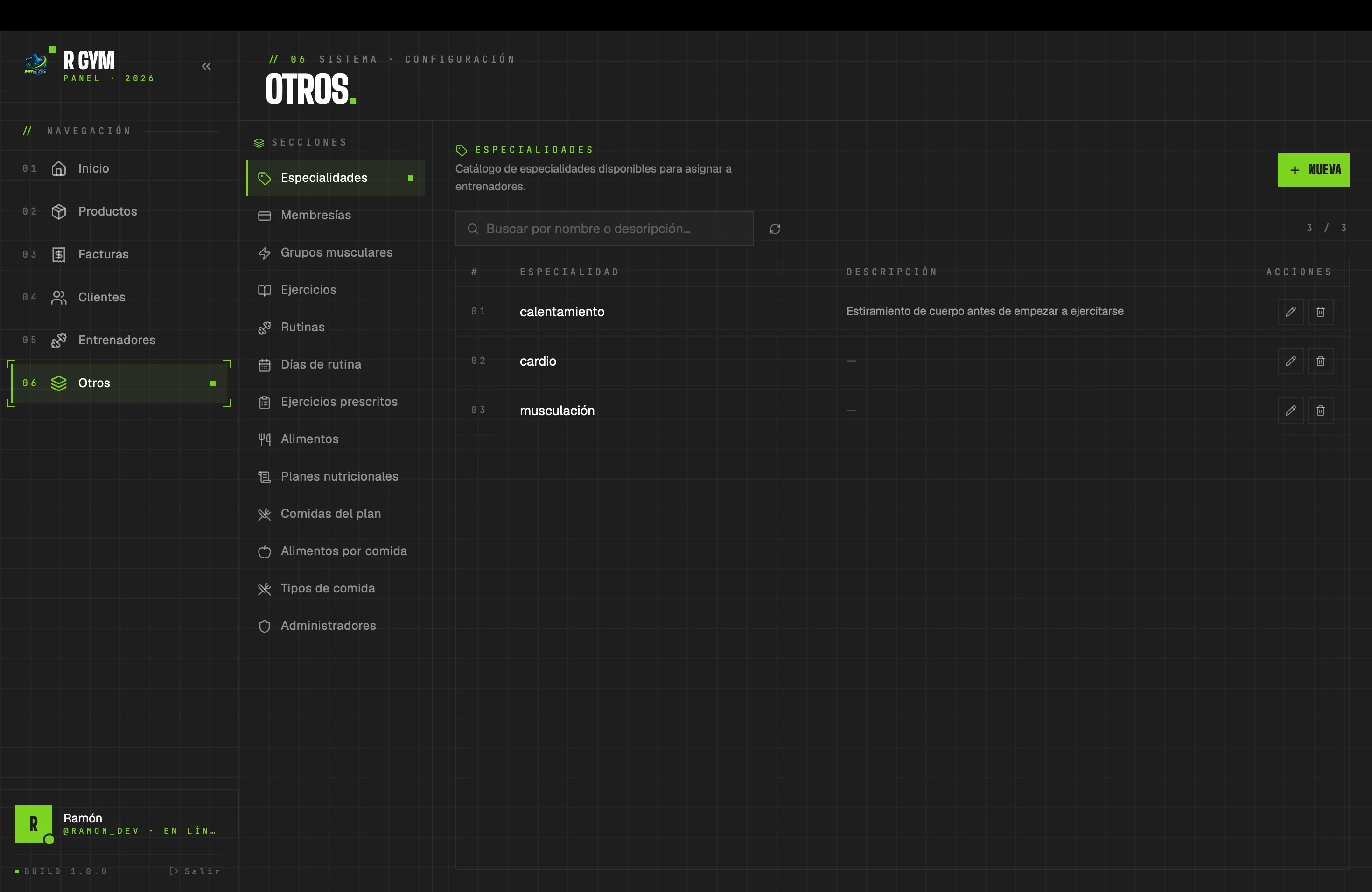Click the musculación name cell
The width and height of the screenshot is (1372, 892).
coord(557,411)
